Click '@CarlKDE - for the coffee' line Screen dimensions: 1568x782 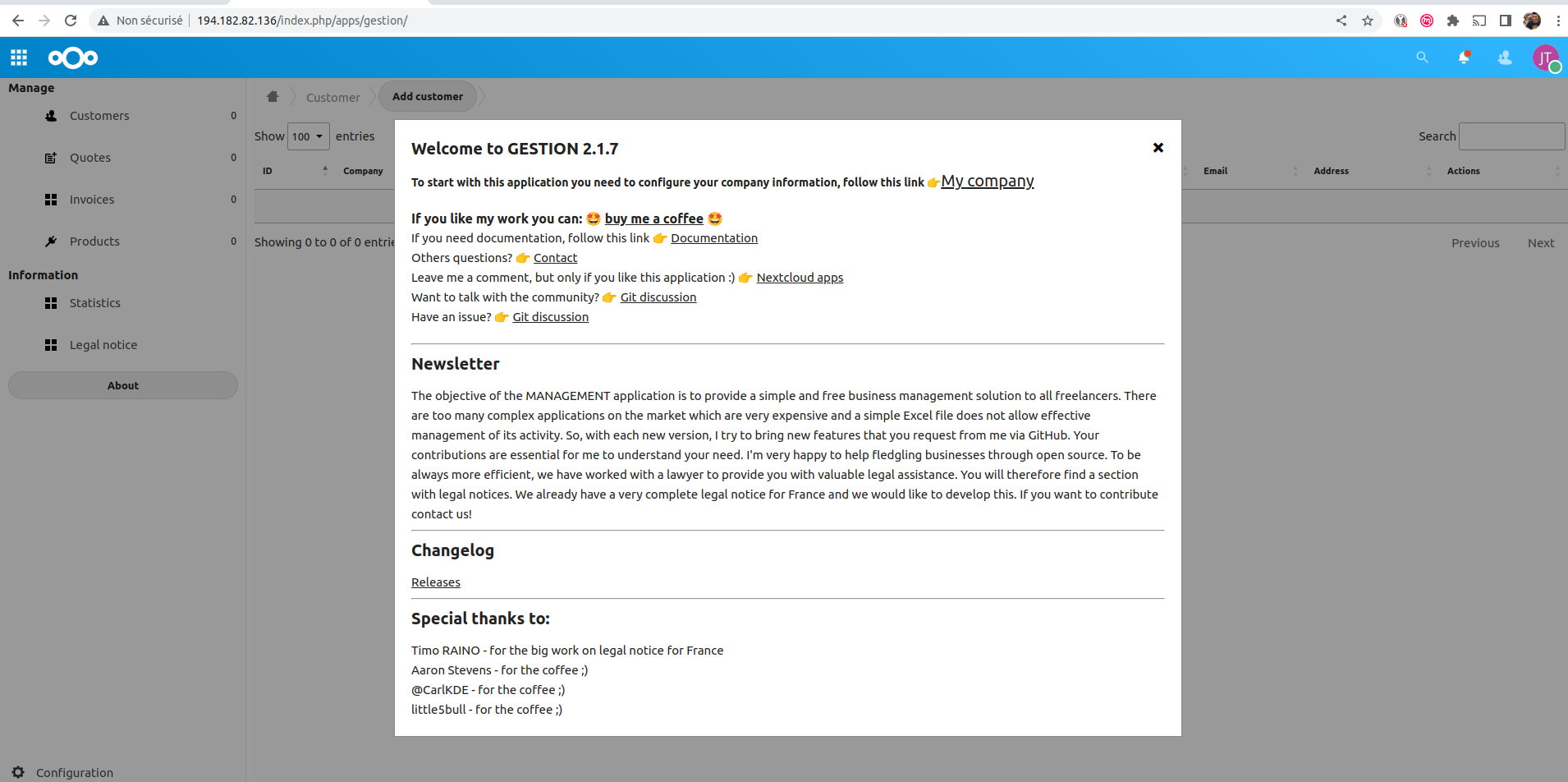[x=488, y=690]
